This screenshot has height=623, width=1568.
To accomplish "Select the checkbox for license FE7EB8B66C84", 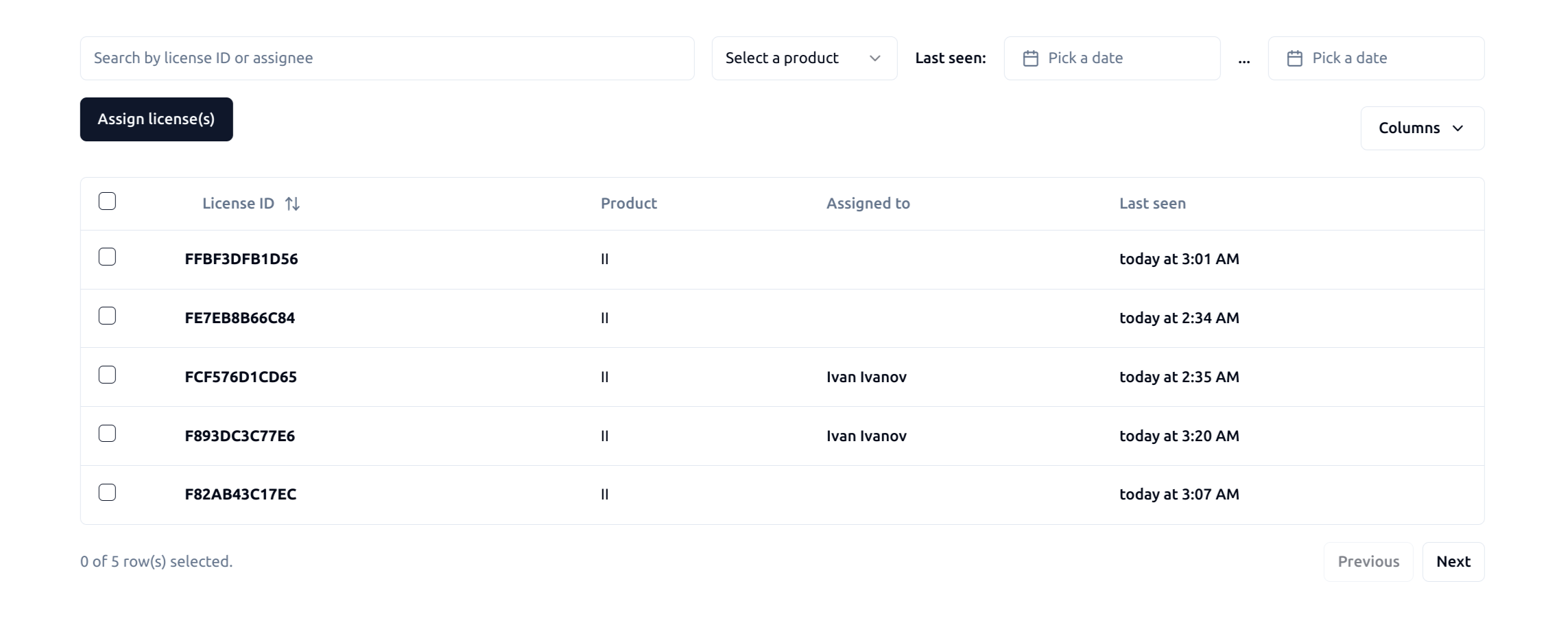I will point(107,316).
